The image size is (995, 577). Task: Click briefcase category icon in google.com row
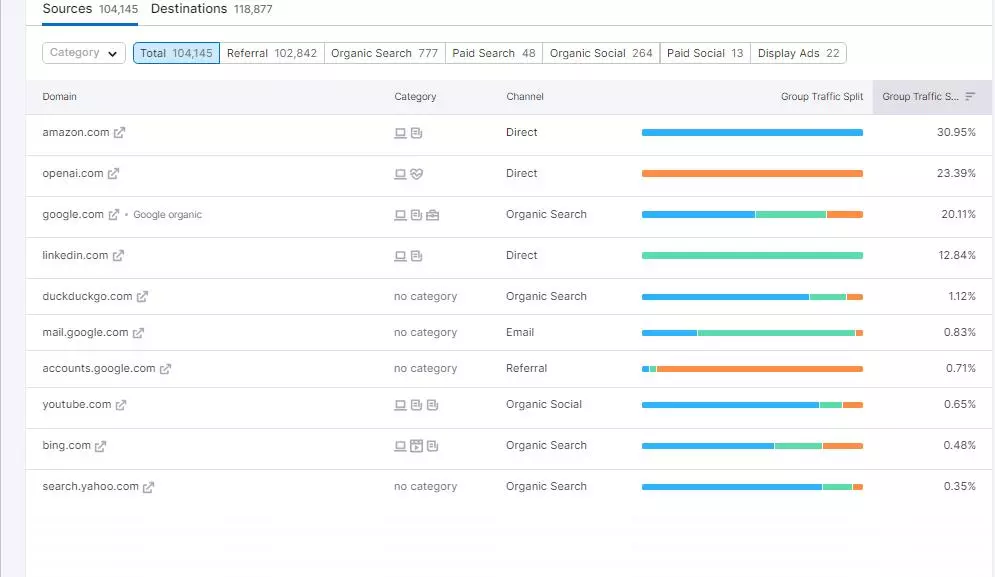(x=433, y=215)
